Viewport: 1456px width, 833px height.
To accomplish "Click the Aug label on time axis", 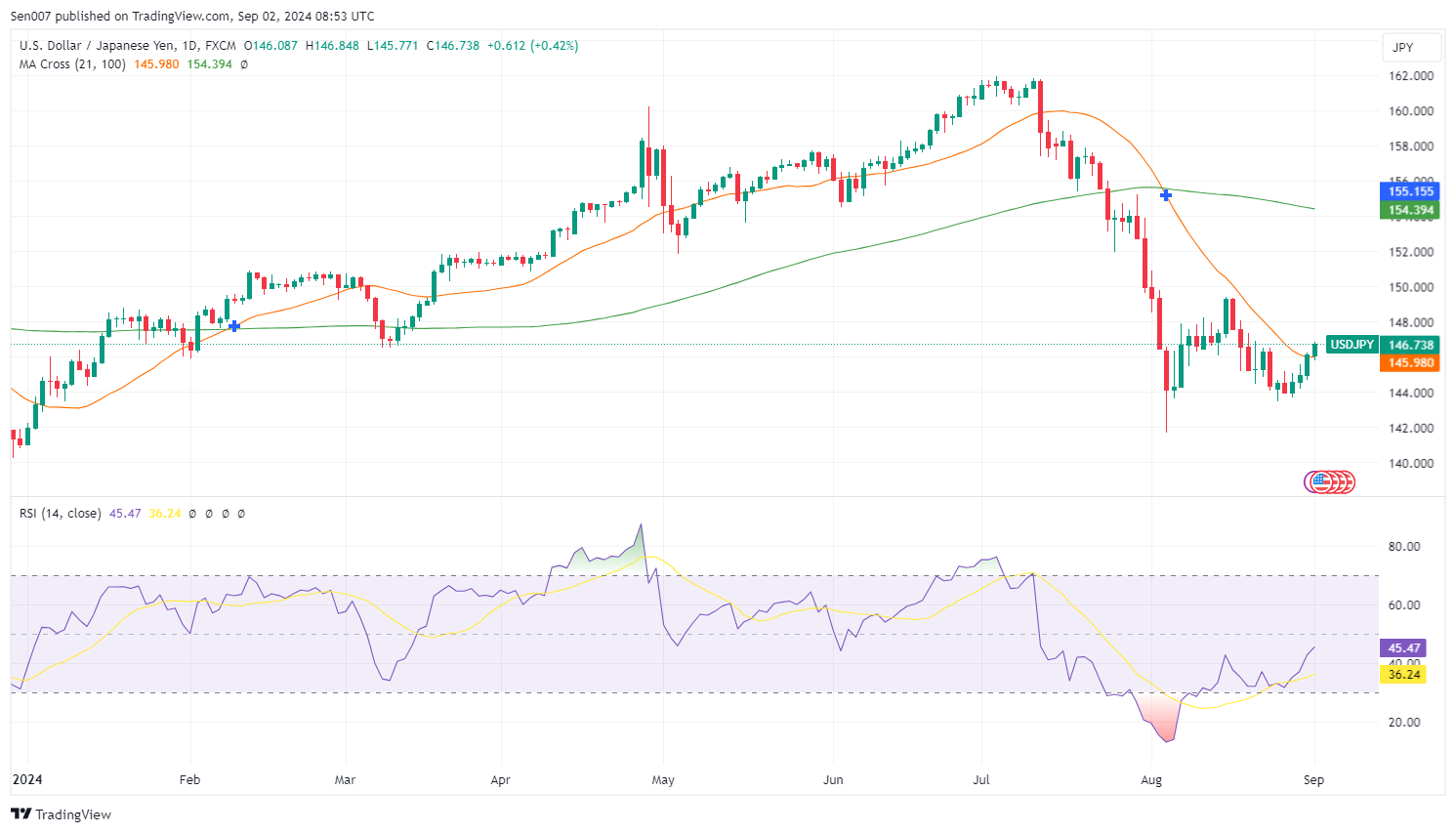I will (1151, 780).
